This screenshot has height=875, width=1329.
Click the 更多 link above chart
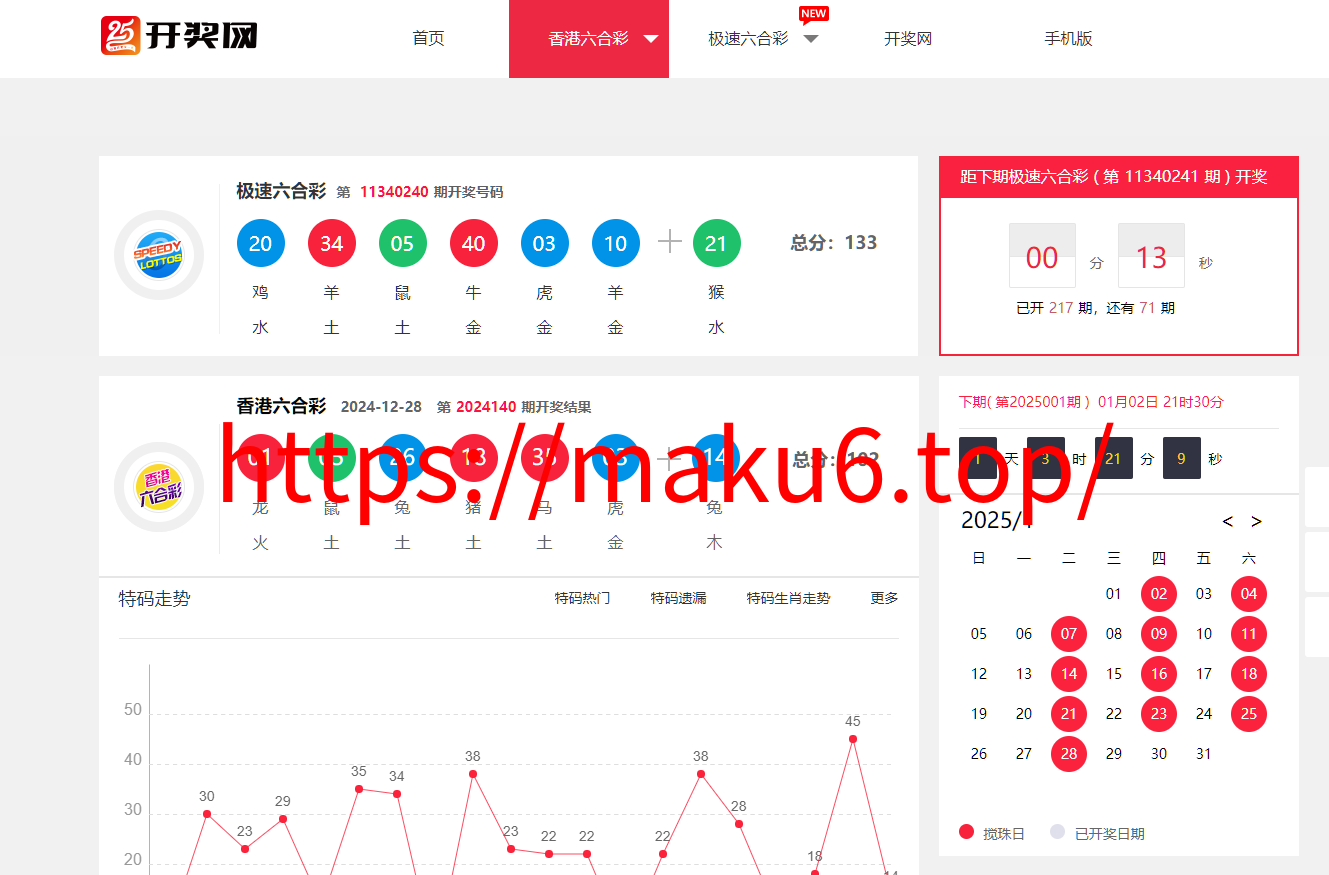(884, 598)
